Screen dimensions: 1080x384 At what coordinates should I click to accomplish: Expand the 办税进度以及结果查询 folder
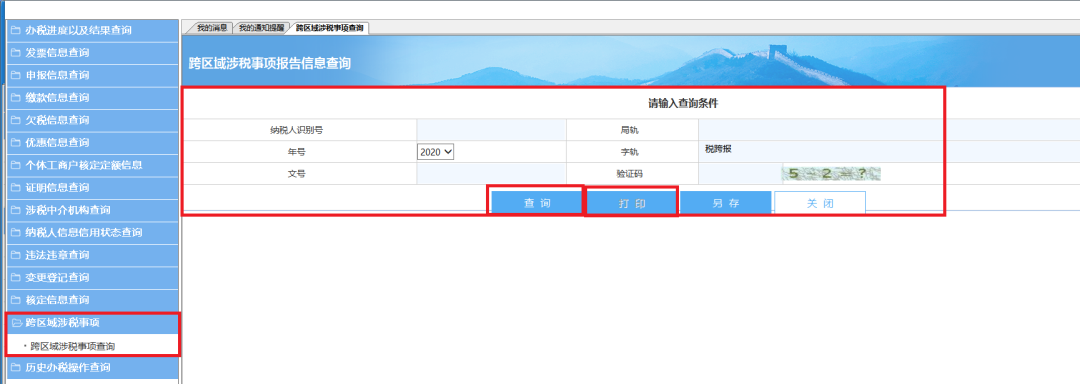point(92,30)
